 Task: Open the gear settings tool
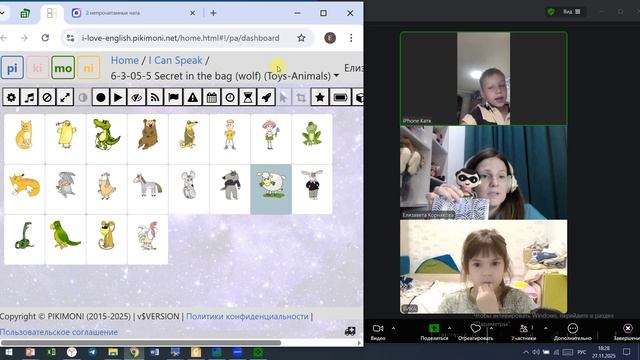coord(11,98)
